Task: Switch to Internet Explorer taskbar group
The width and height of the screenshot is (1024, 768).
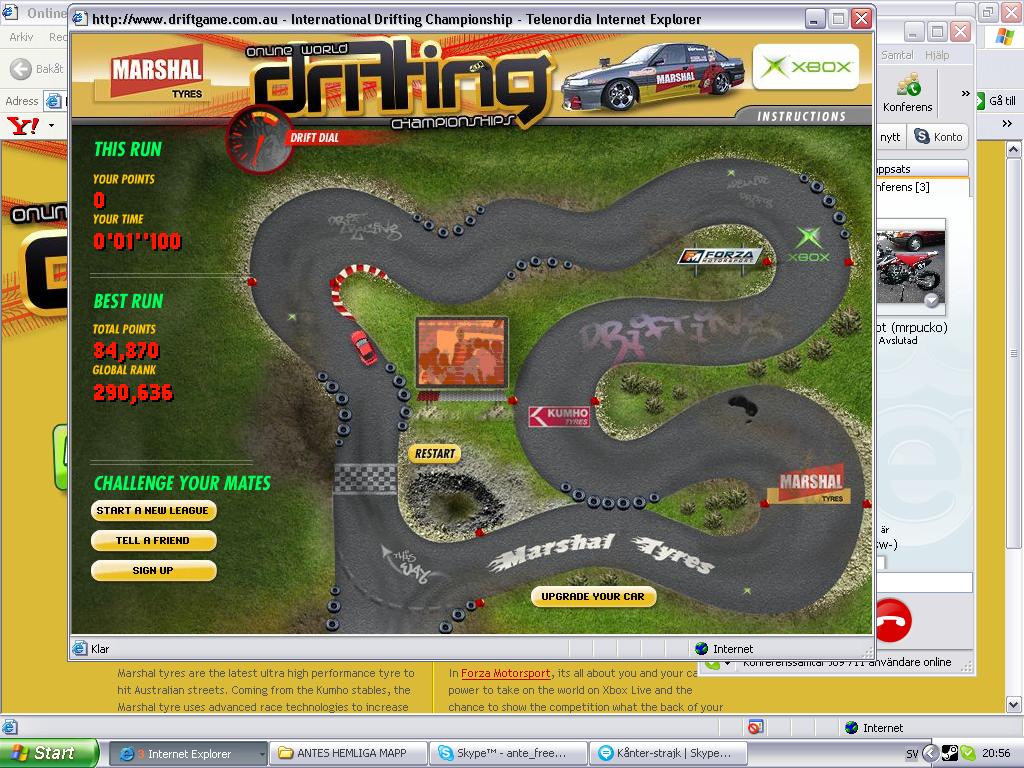Action: [x=187, y=754]
